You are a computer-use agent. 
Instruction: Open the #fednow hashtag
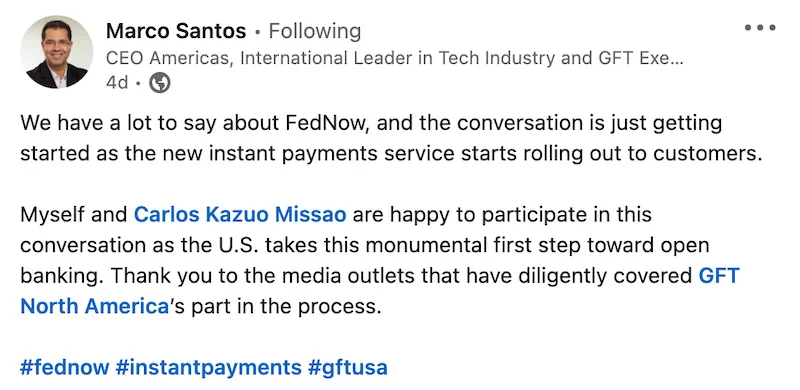click(64, 368)
